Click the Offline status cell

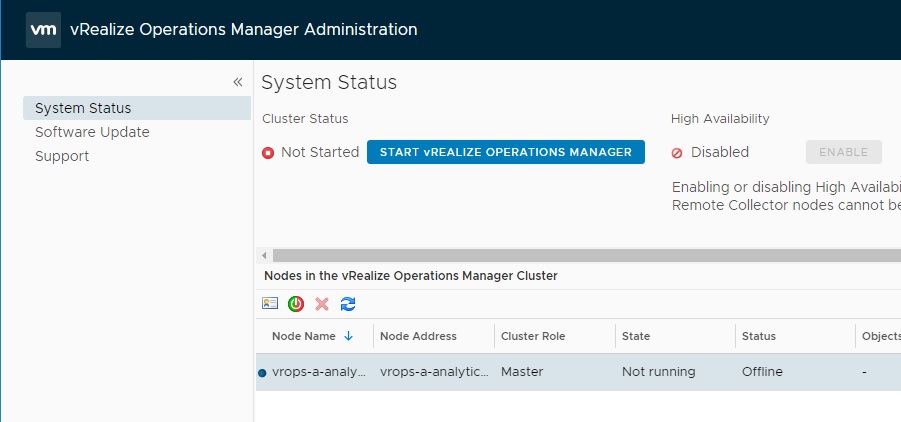pyautogui.click(x=763, y=372)
